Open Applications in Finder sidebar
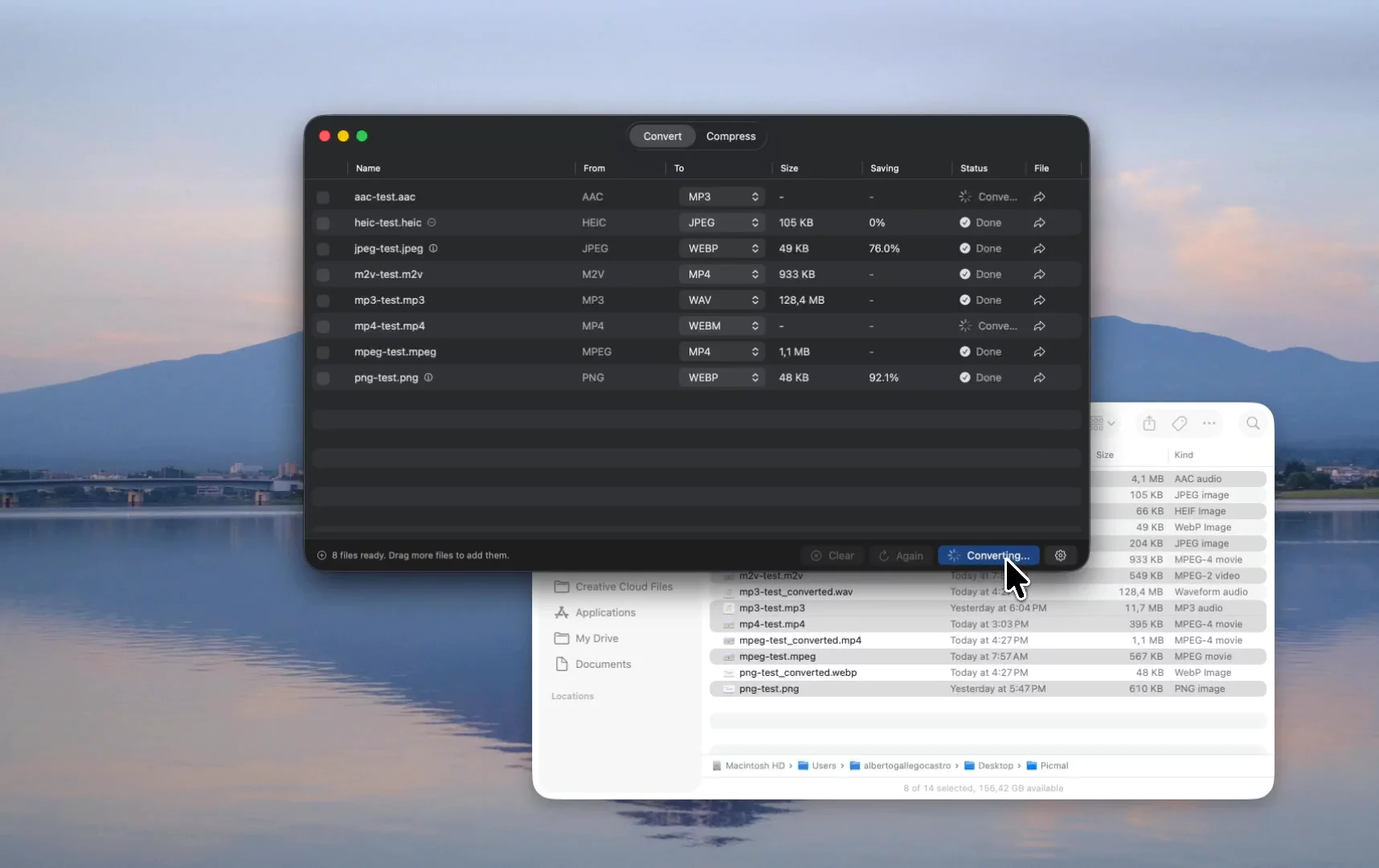The image size is (1379, 868). point(604,612)
